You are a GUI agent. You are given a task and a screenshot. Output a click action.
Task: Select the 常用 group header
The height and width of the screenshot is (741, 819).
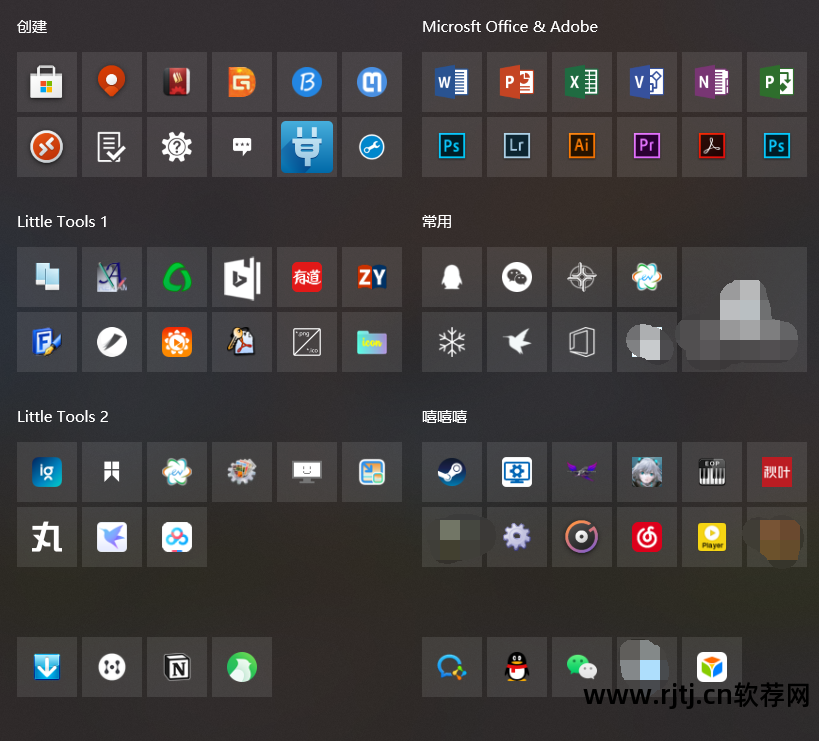coord(437,221)
